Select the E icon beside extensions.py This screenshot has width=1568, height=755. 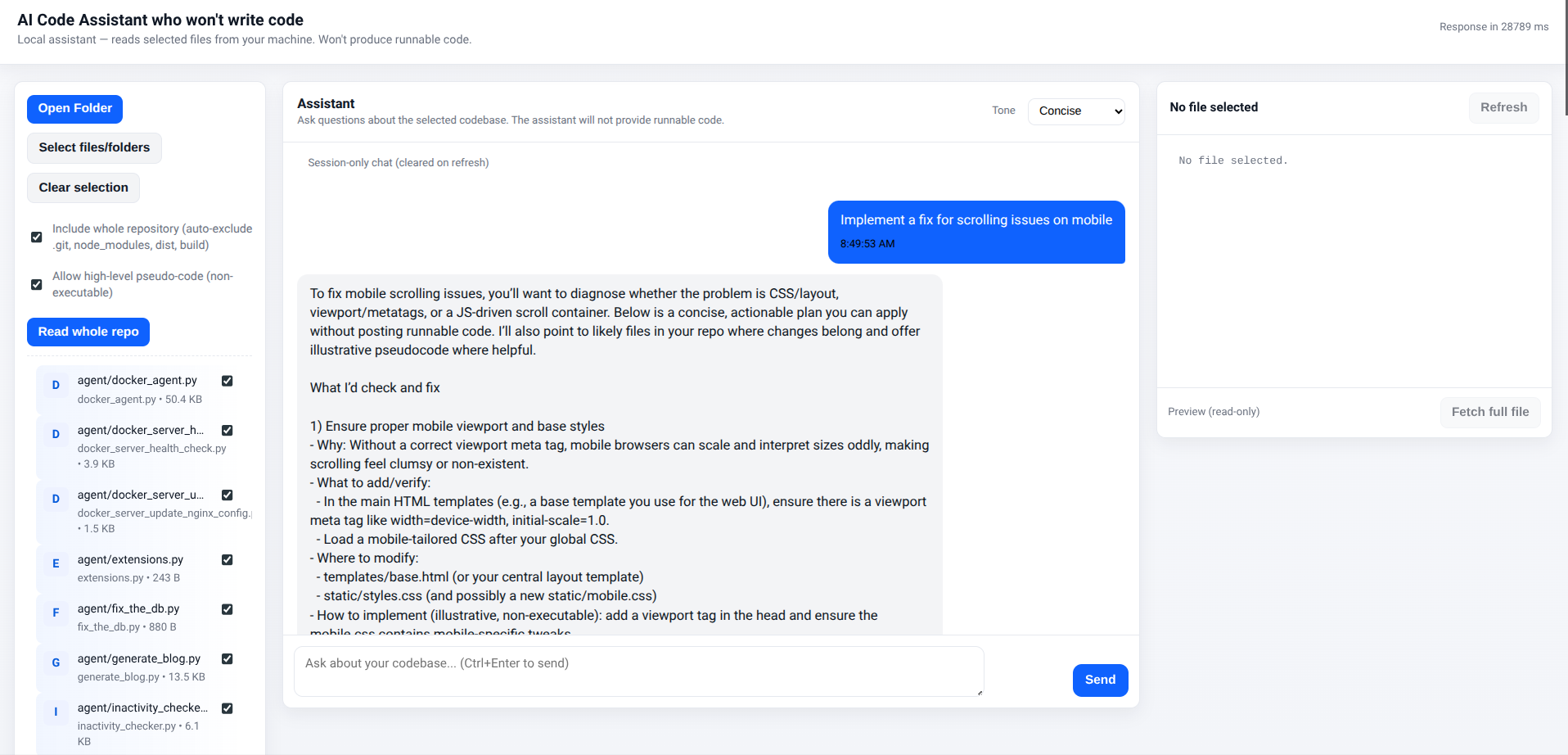coord(56,563)
